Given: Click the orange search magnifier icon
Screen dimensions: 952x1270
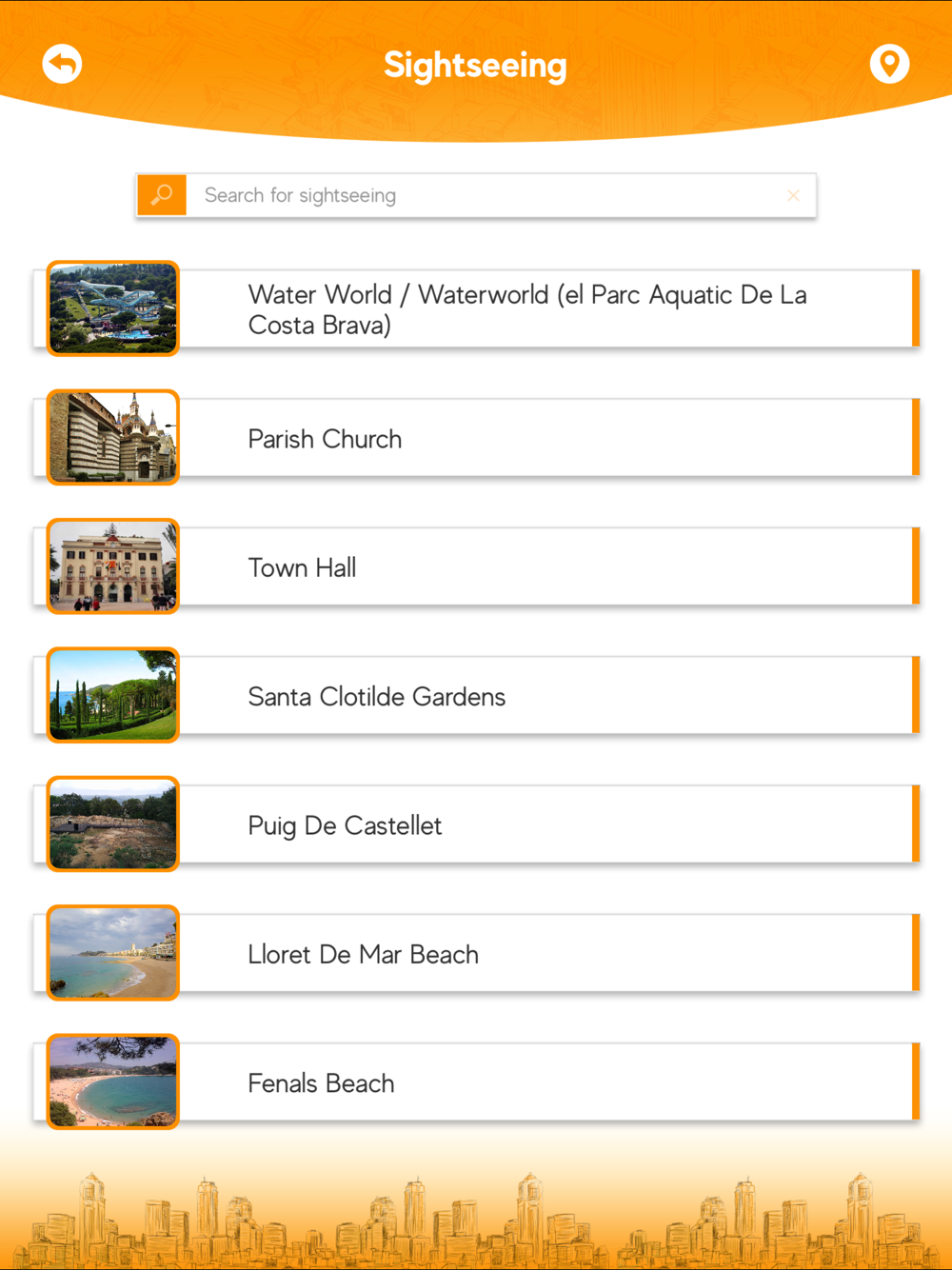Looking at the screenshot, I should (162, 195).
